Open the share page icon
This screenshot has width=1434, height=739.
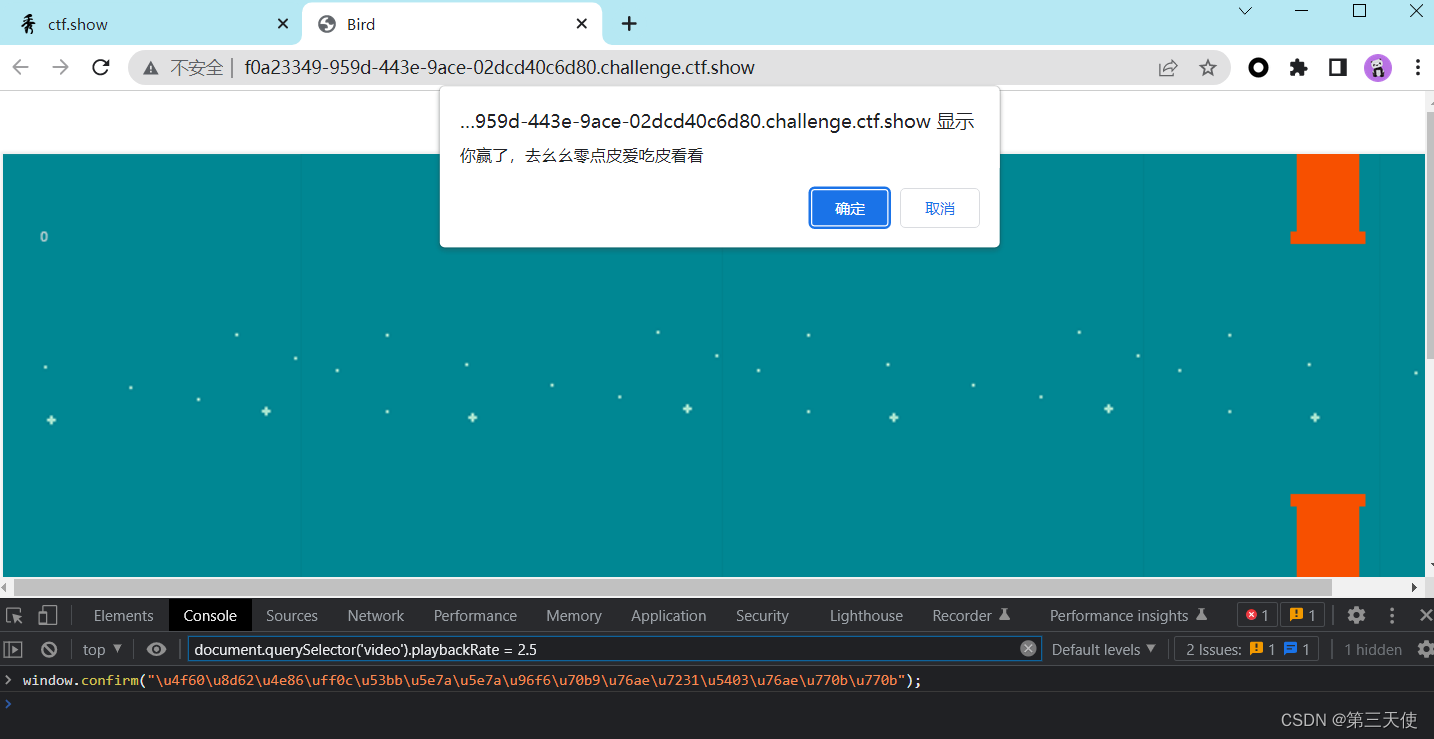click(1167, 68)
